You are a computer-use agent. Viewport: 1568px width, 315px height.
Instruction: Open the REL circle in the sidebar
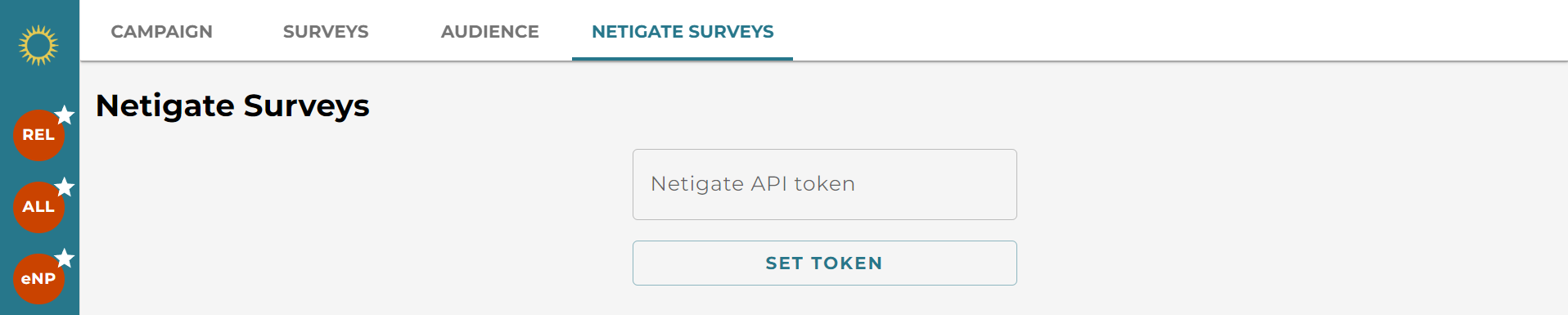(38, 136)
